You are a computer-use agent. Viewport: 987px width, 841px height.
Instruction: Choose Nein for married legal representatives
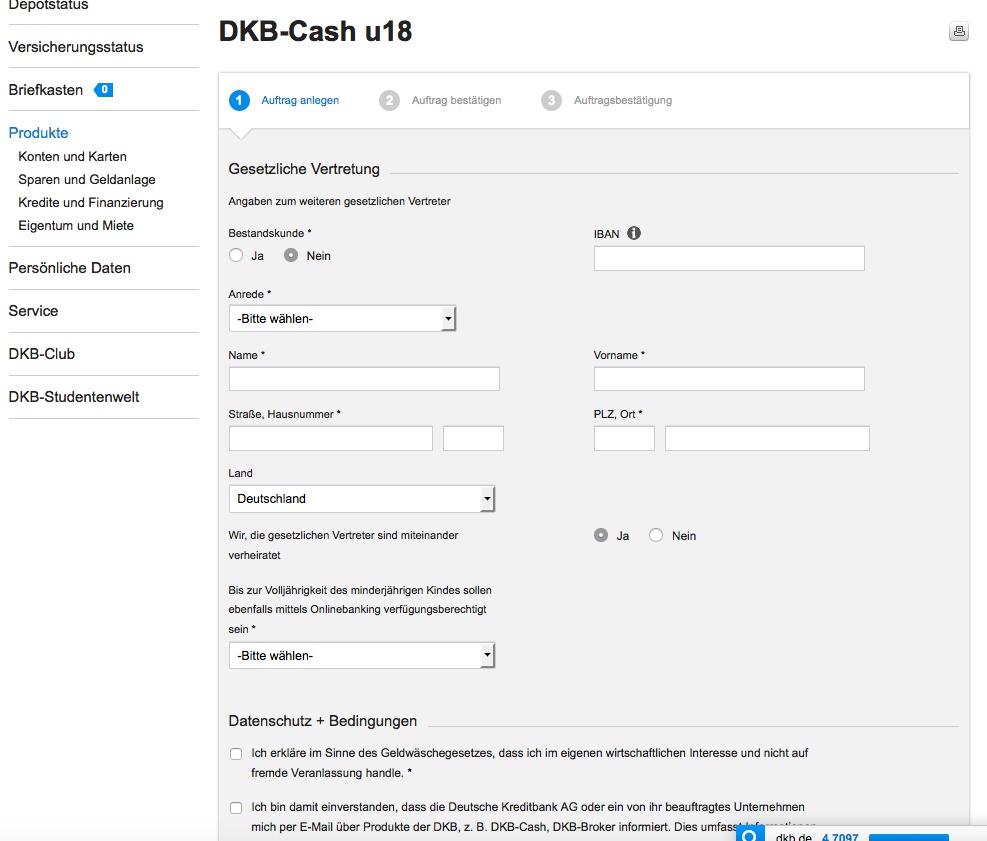pyautogui.click(x=656, y=535)
